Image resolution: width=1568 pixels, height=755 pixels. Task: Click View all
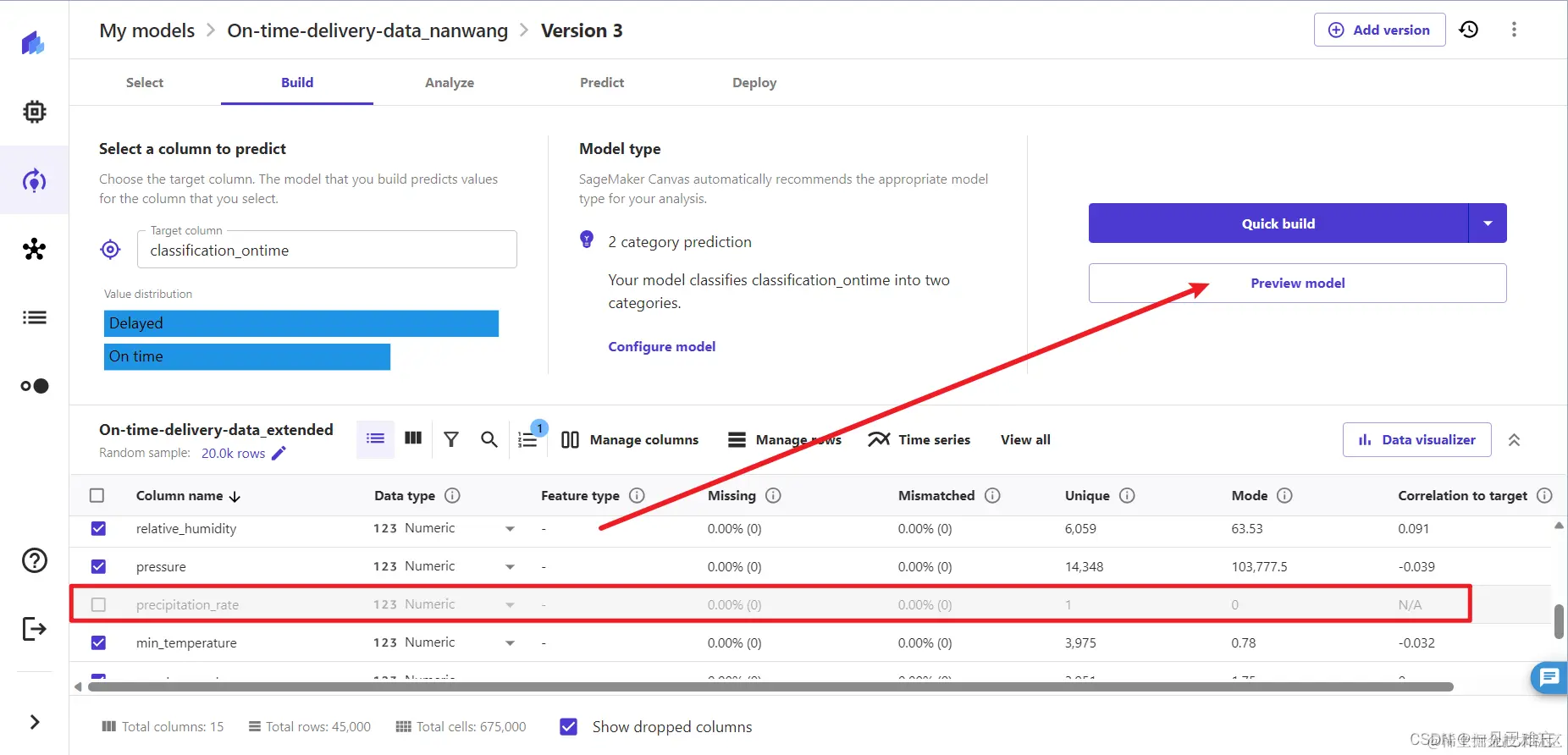[1025, 439]
